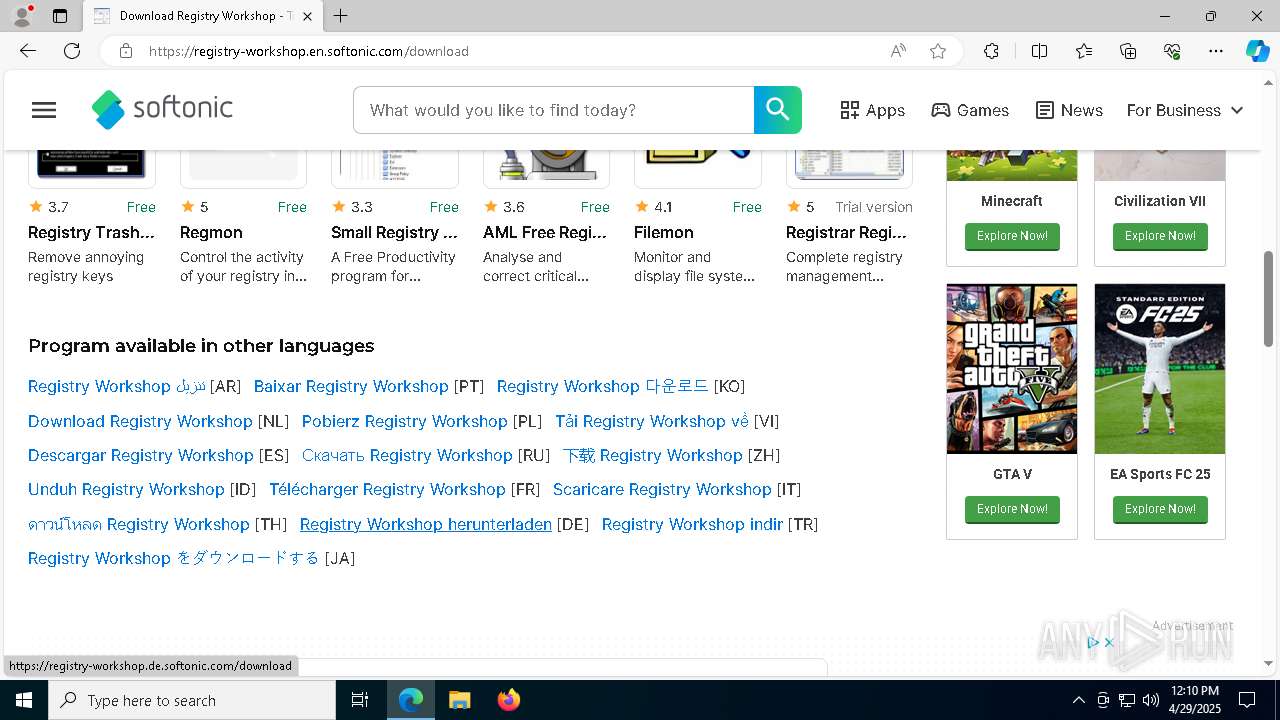Open File Explorer from taskbar
The width and height of the screenshot is (1280, 720).
tap(459, 700)
